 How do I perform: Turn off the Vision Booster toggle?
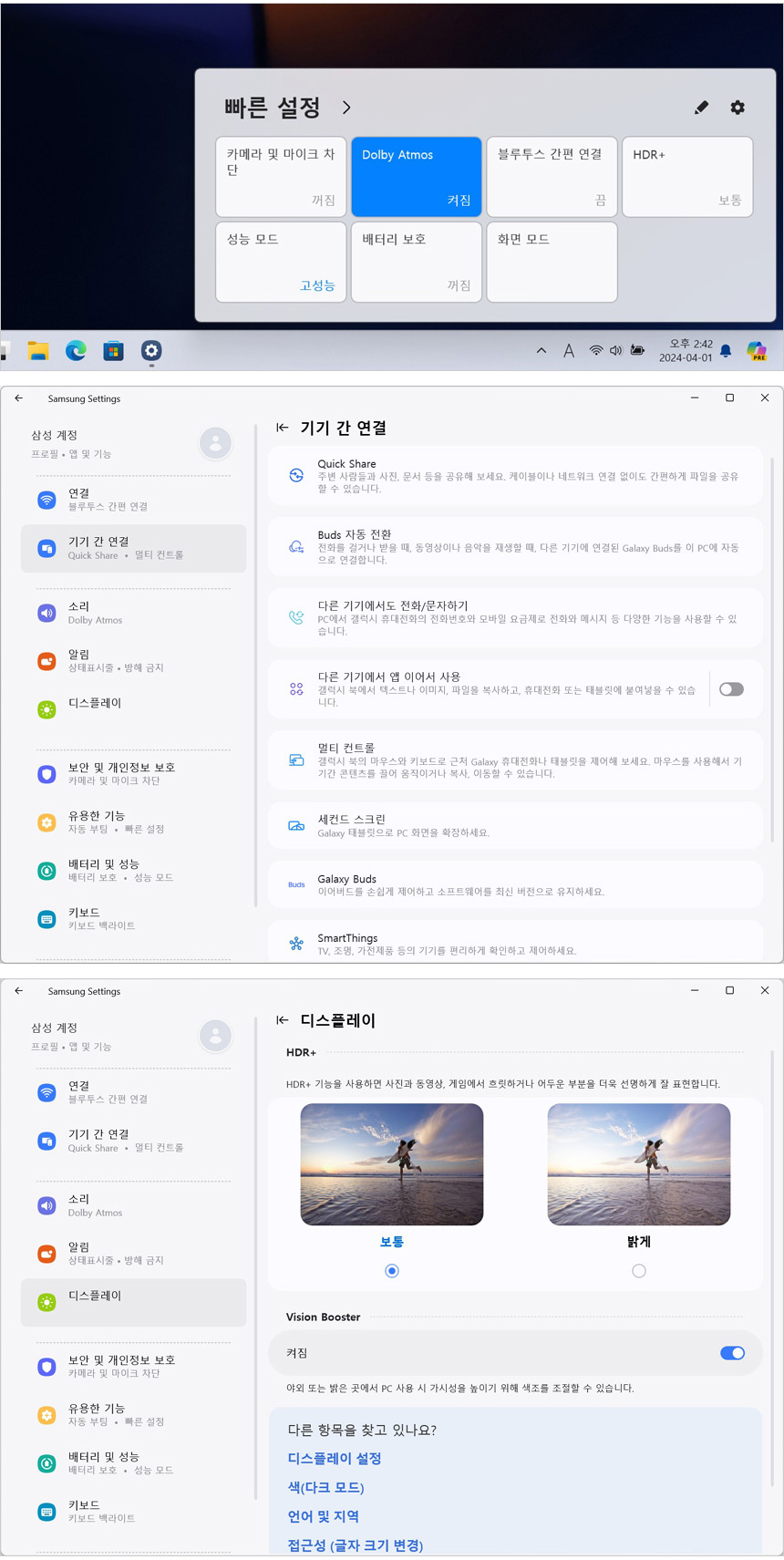click(x=732, y=1353)
